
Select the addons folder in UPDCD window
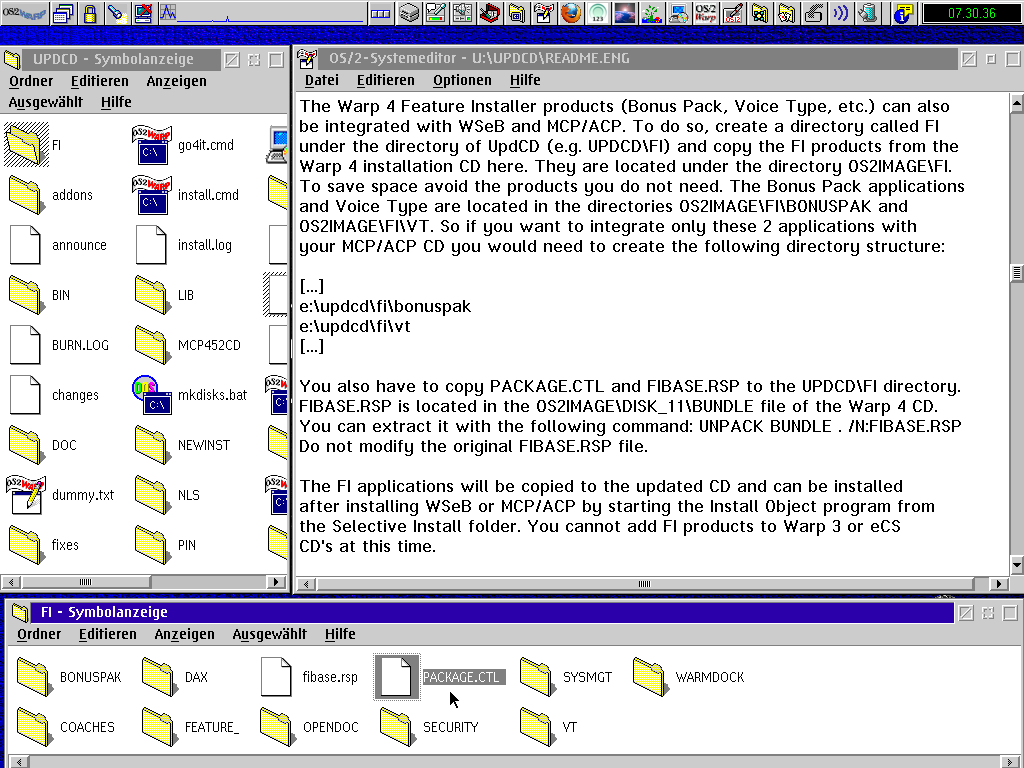tap(26, 195)
